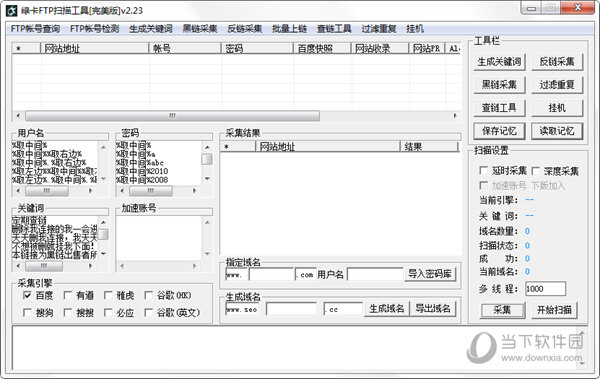Open the 查链工具 menu
This screenshot has width=600, height=379.
pyautogui.click(x=334, y=29)
